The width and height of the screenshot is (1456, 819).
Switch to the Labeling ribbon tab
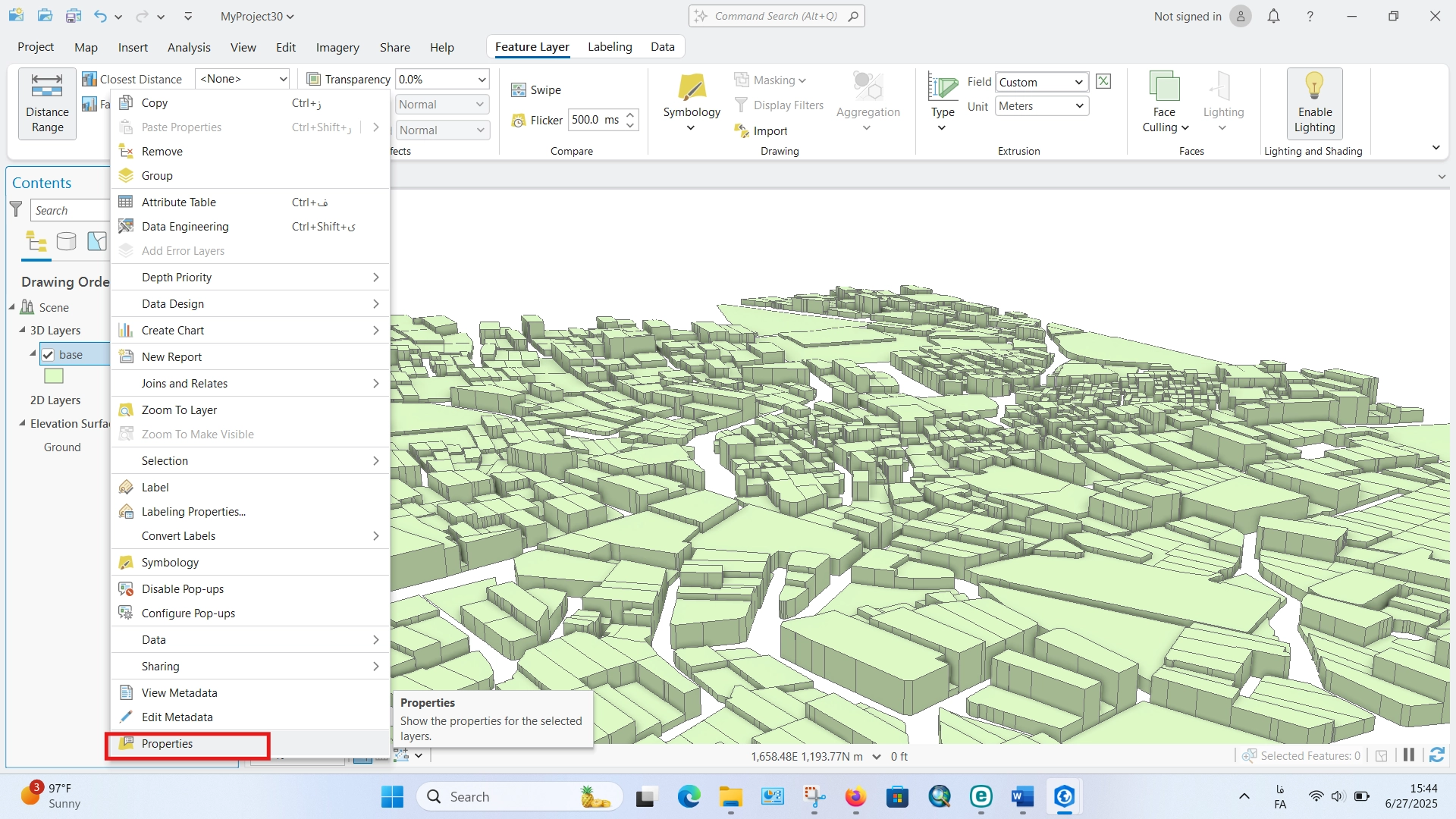(x=610, y=47)
